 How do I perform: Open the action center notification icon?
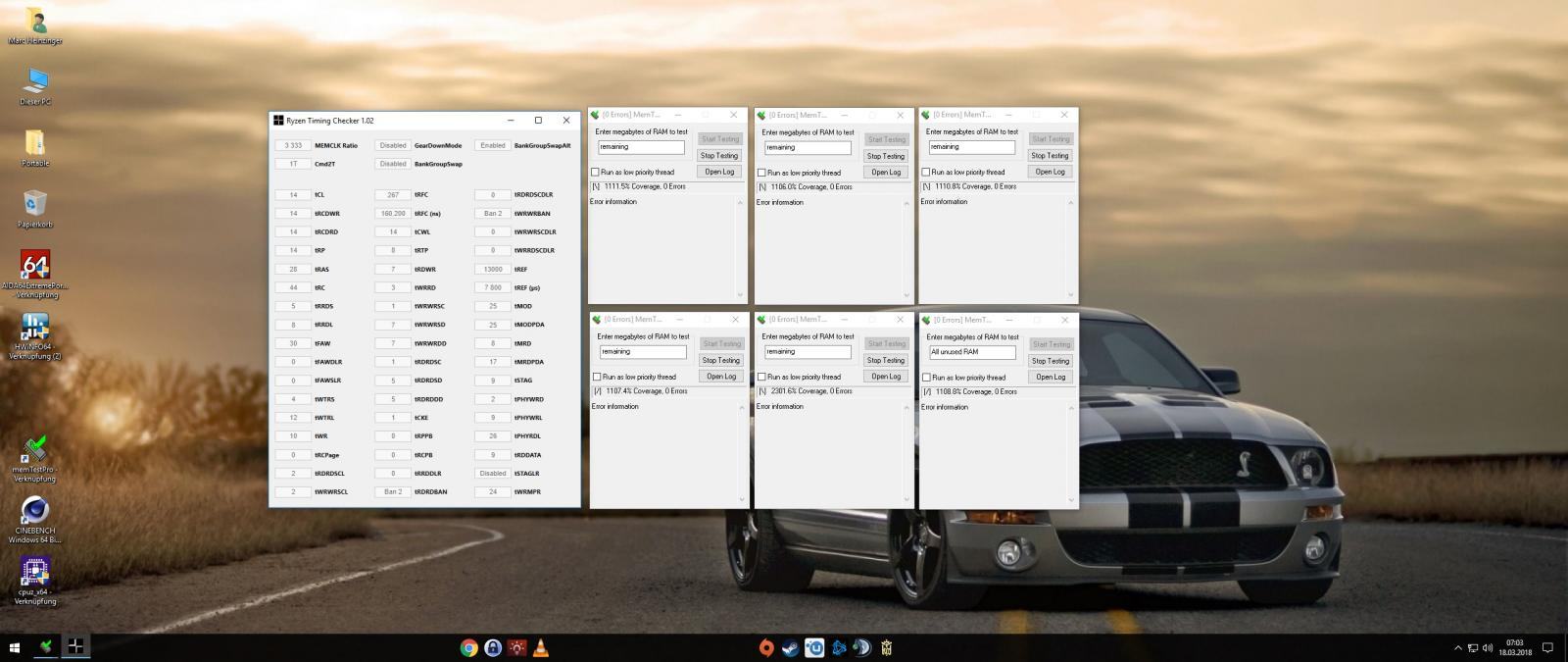[x=1548, y=647]
